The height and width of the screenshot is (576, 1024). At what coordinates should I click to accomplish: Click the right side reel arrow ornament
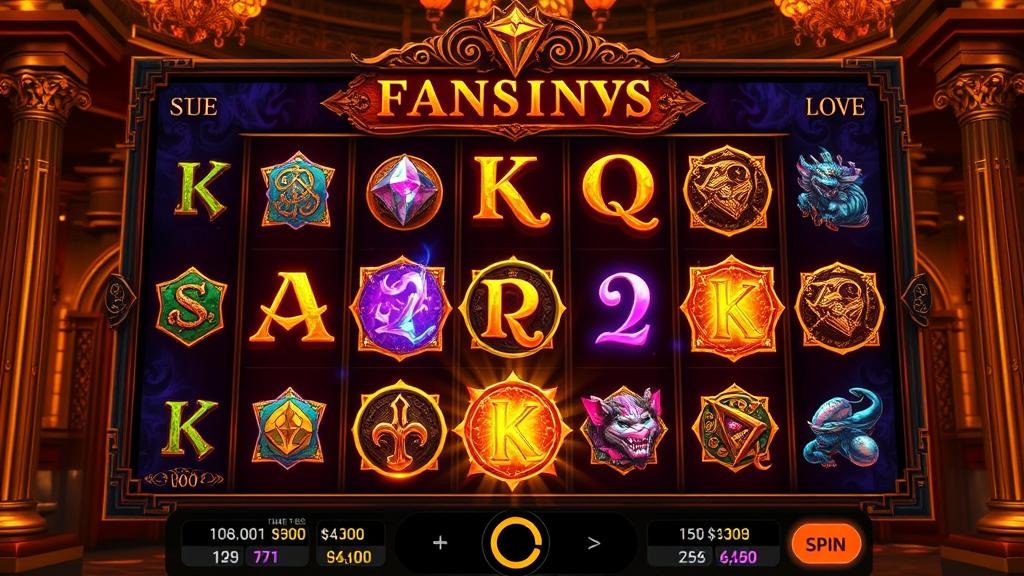[916, 300]
